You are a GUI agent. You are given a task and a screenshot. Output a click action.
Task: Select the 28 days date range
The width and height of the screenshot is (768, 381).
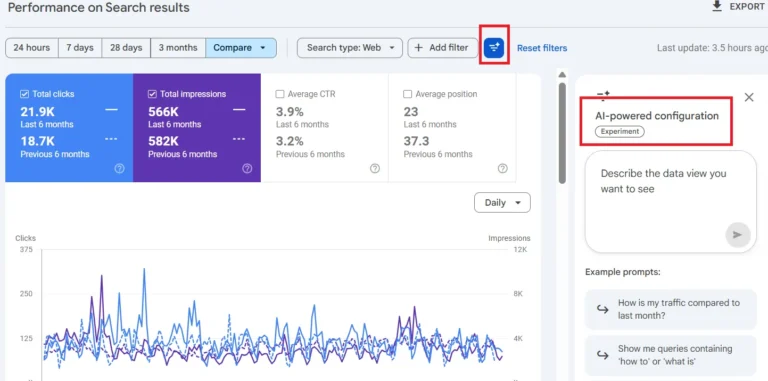tap(126, 48)
